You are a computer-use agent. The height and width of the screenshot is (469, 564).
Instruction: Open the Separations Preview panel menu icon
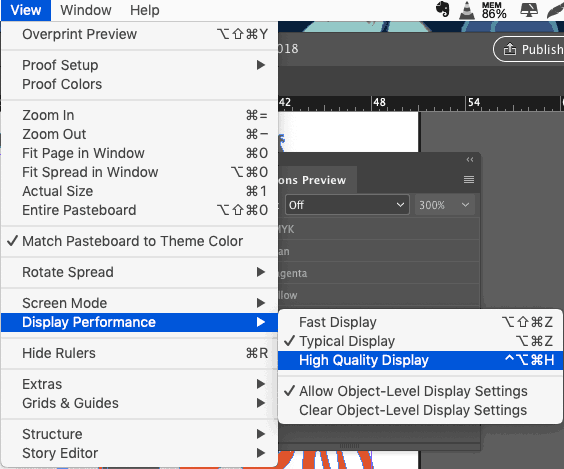click(469, 179)
